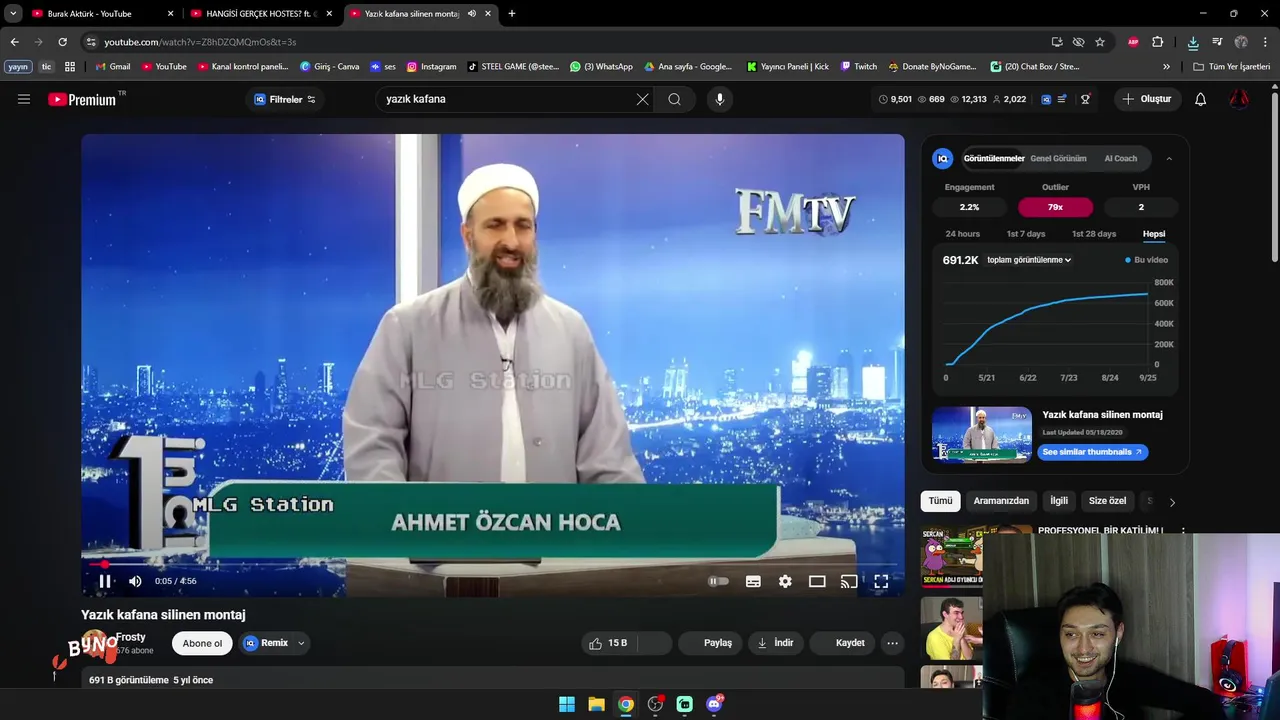The image size is (1280, 720).
Task: Click the magnifier search button
Action: (x=675, y=99)
